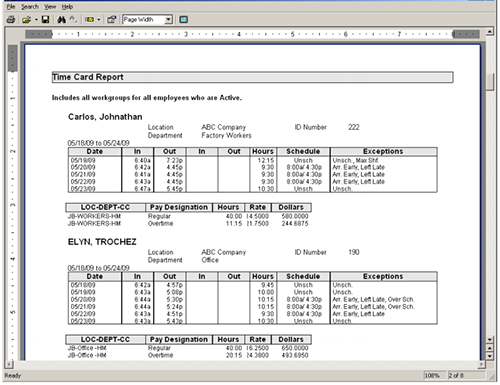Click the horizontal scrollbar right arrow

tap(481, 364)
